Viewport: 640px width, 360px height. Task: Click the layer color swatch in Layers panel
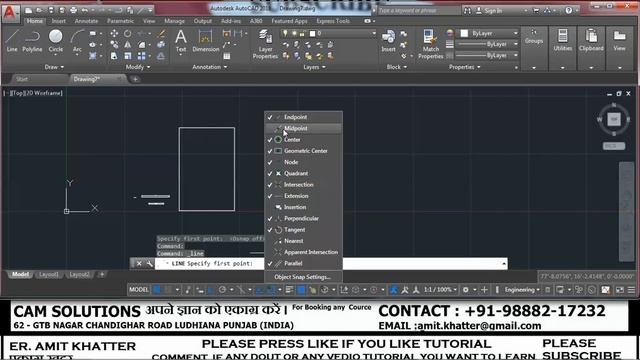313,33
